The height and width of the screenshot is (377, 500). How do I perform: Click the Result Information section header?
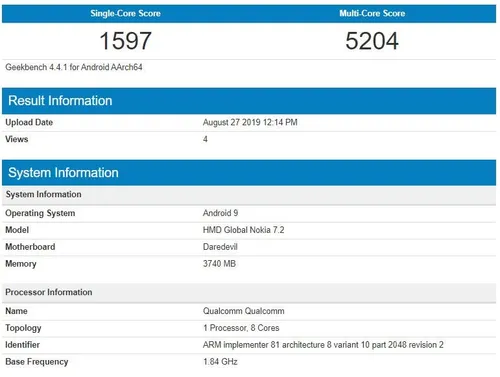pos(249,101)
